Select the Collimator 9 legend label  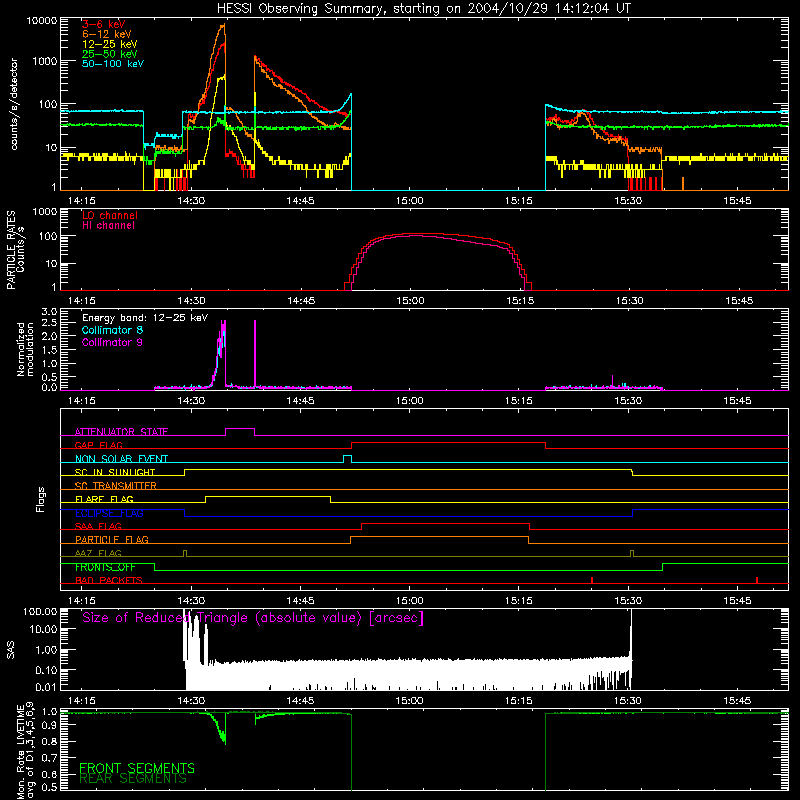point(112,342)
